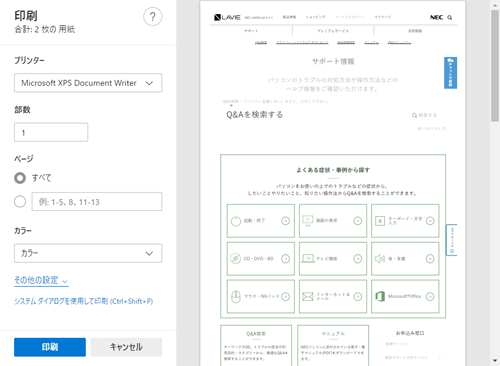Click the NEC logo in preview header
Viewport: 500px width, 366px height.
click(x=436, y=17)
